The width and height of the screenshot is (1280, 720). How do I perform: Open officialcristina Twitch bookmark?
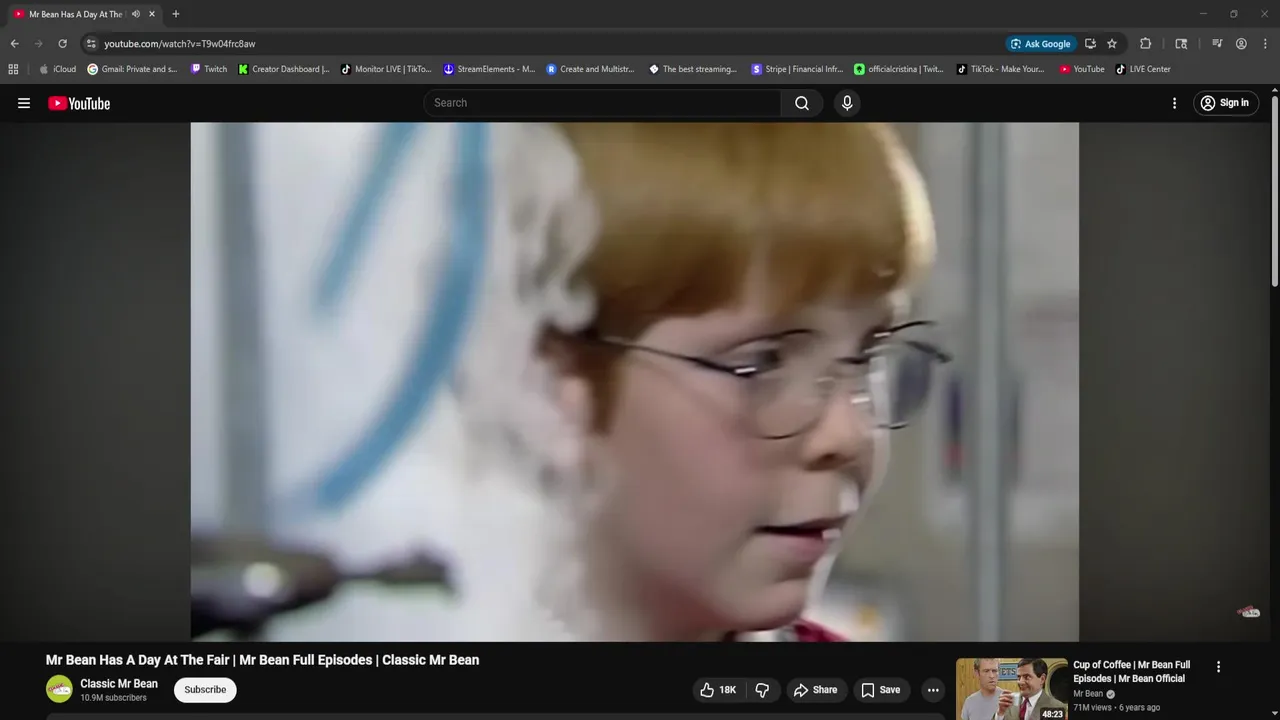(x=899, y=69)
